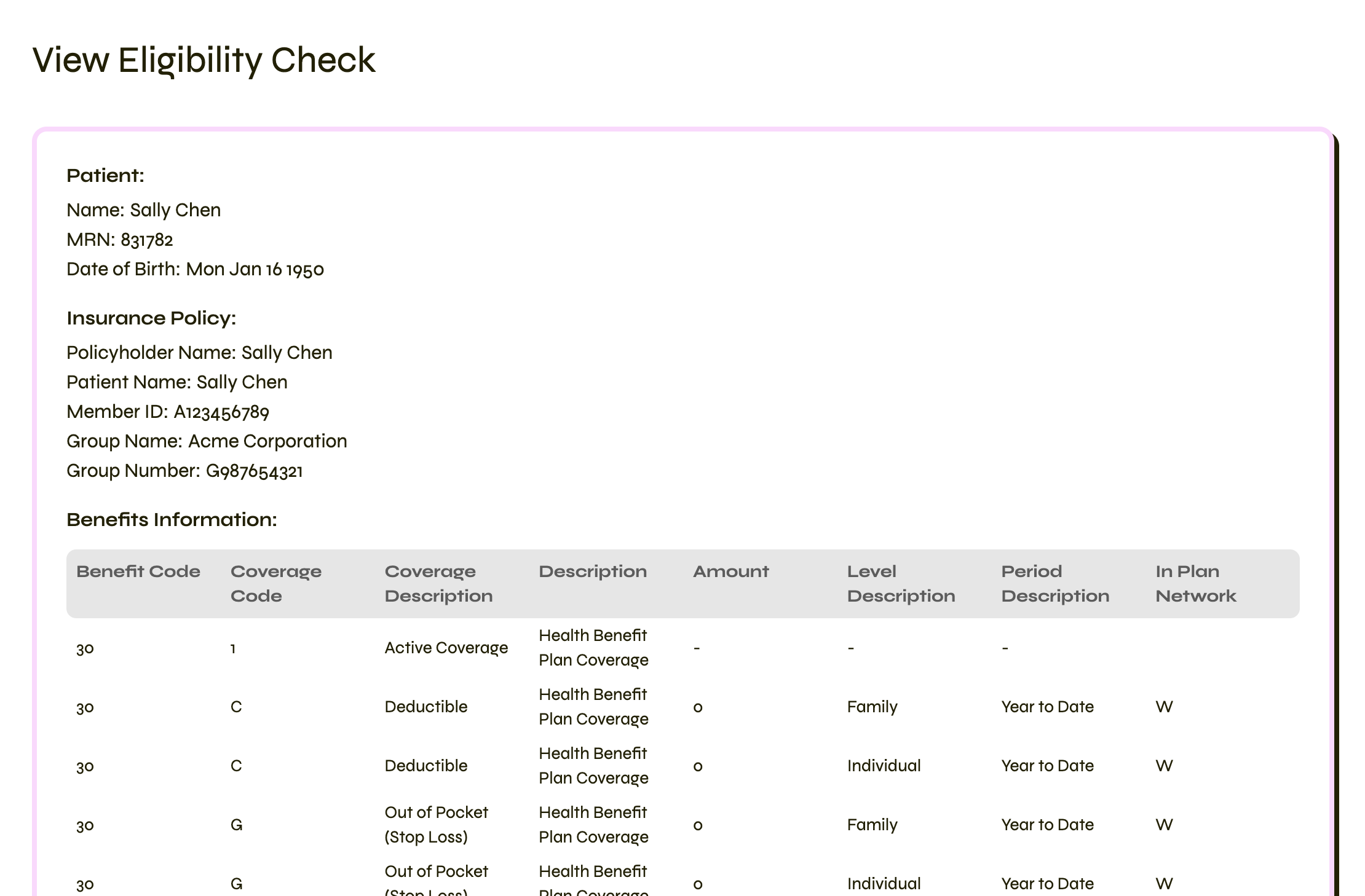Screen dimensions: 1365x896
Task: Click the Benefit Code column header
Action: click(x=138, y=572)
